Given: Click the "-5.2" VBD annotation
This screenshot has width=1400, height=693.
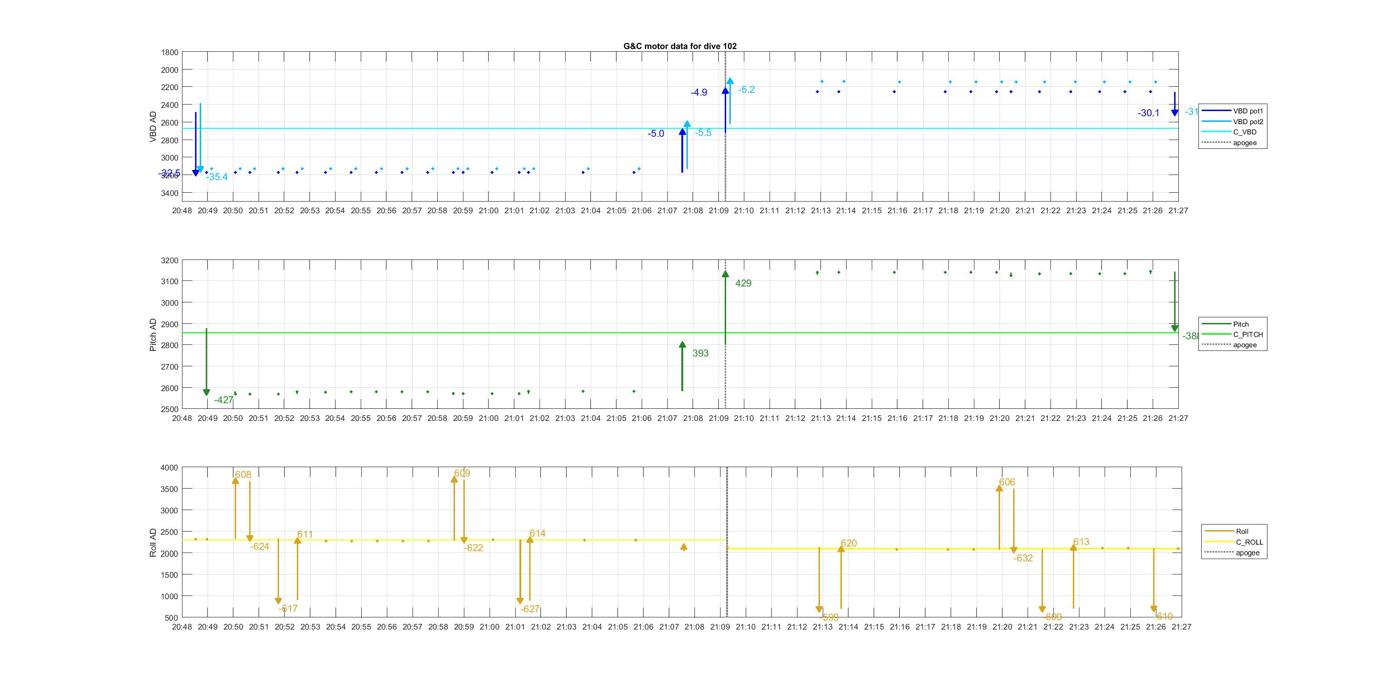Looking at the screenshot, I should (x=746, y=90).
